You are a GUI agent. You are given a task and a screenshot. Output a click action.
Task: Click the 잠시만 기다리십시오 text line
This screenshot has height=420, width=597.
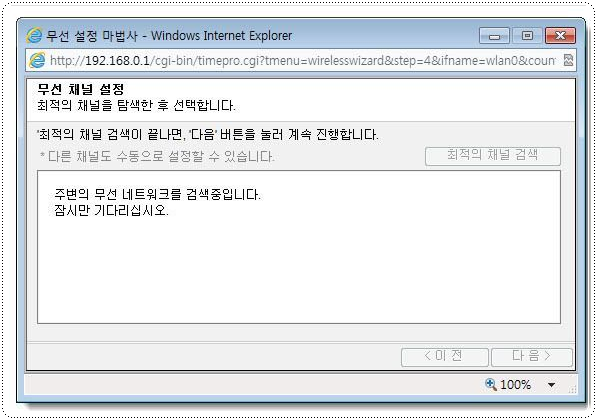point(111,210)
